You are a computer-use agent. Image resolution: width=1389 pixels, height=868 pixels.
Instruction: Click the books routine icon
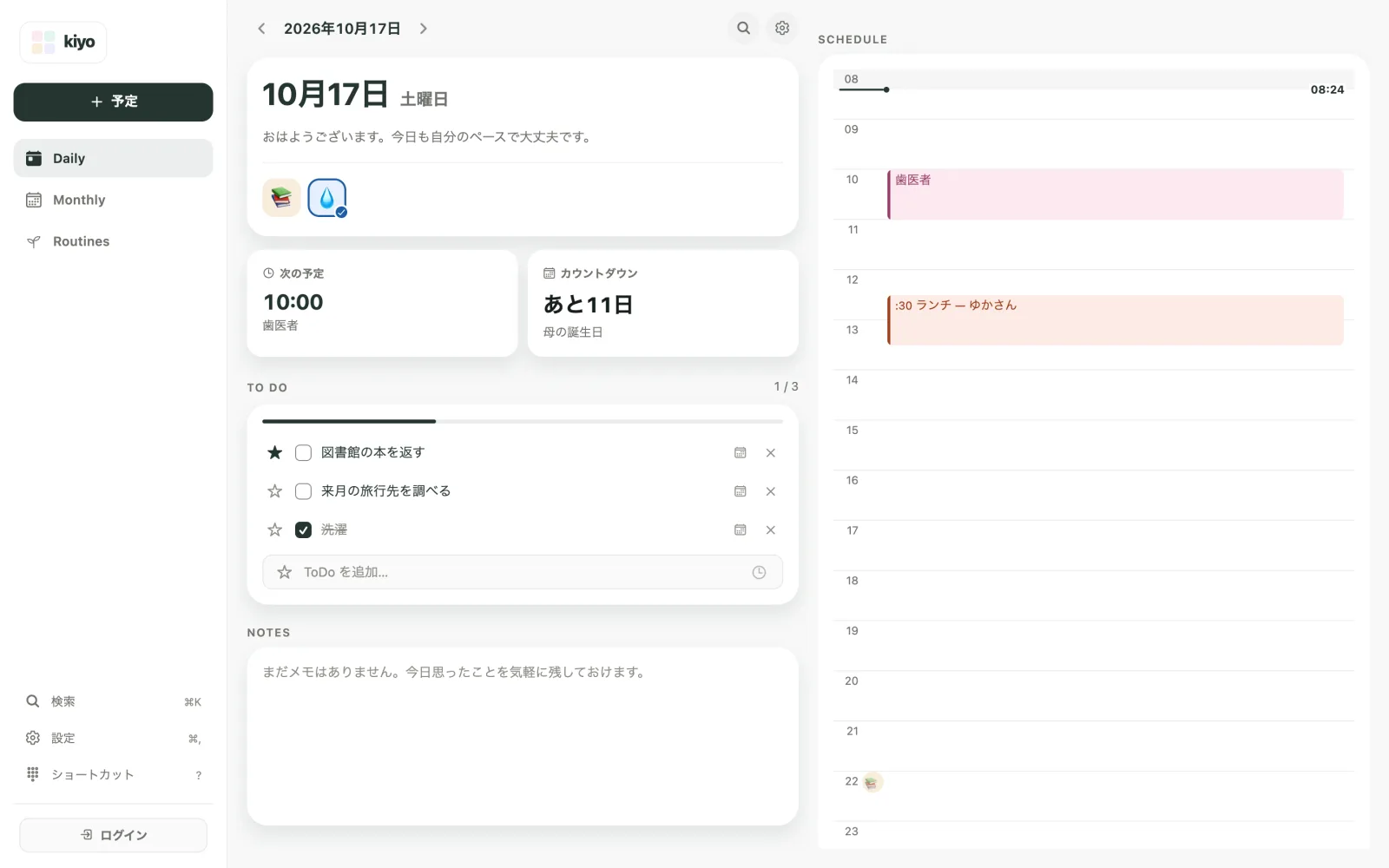(x=281, y=198)
